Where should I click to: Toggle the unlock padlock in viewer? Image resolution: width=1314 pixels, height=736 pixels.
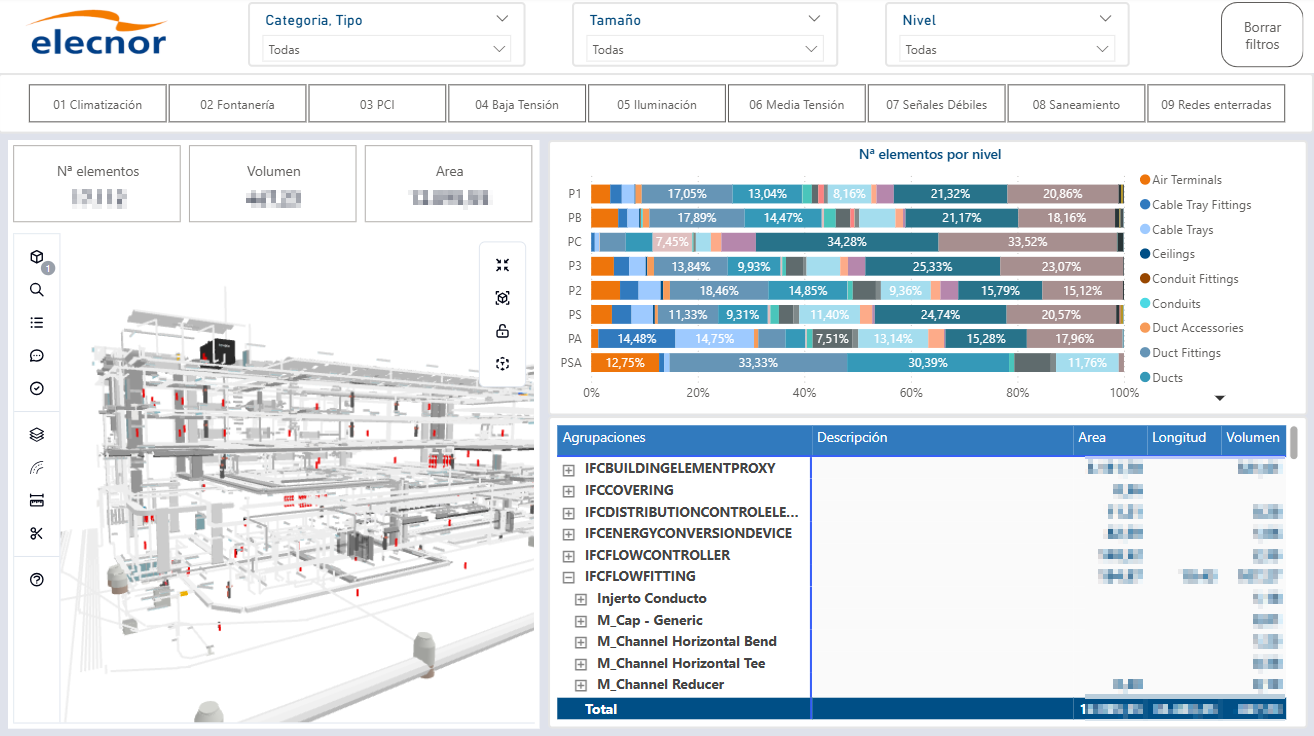click(502, 331)
